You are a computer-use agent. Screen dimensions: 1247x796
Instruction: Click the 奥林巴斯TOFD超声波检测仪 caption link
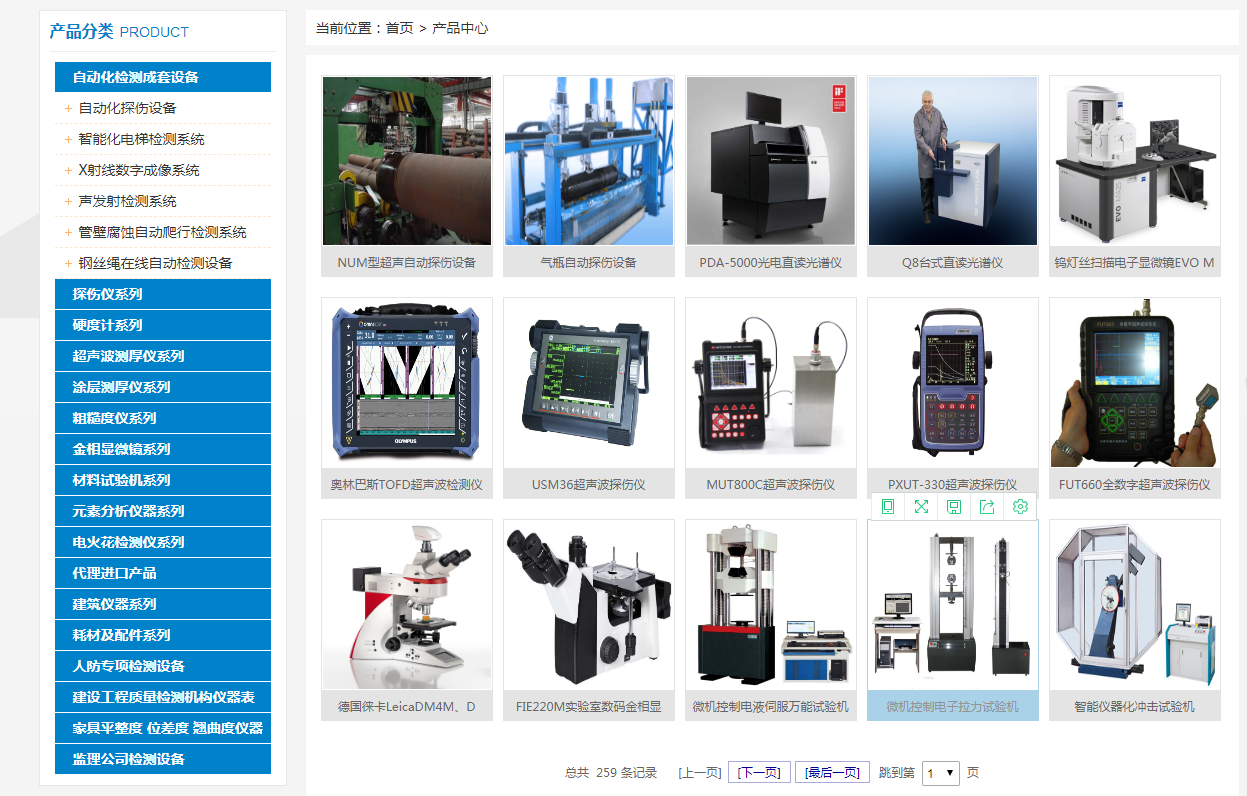407,485
